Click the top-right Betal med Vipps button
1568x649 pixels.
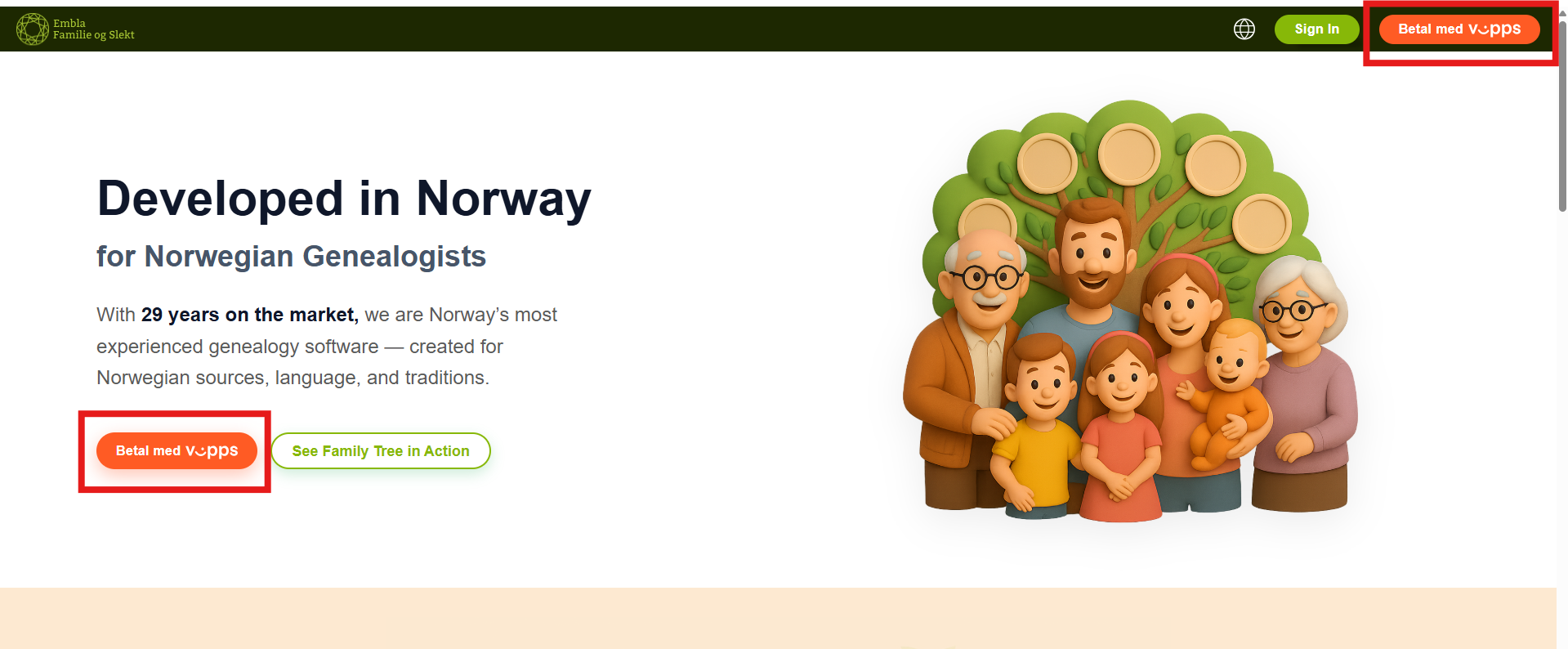[x=1459, y=29]
